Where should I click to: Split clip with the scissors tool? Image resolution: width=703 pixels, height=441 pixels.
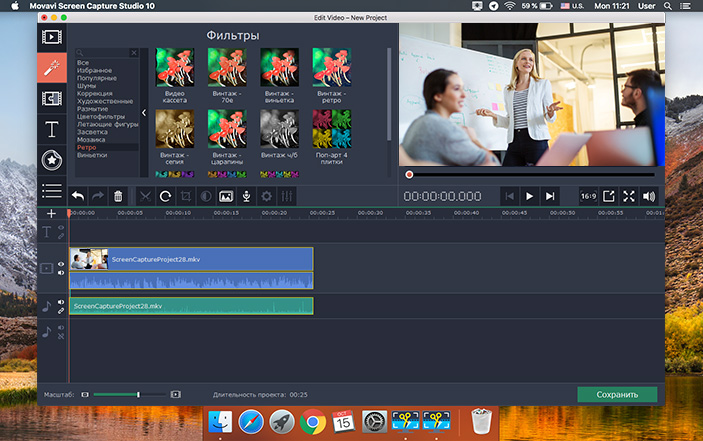point(145,196)
